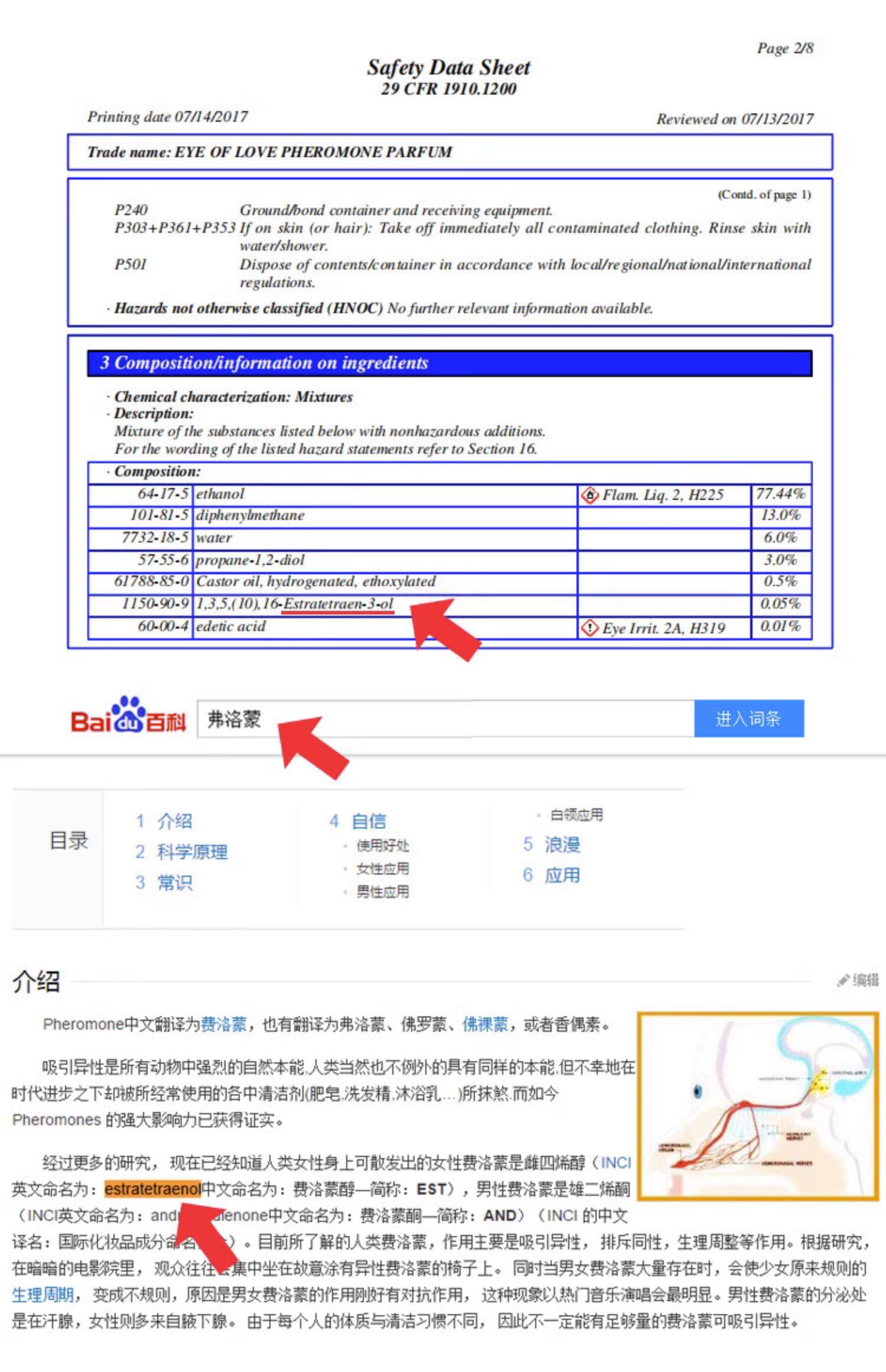Follow the 佛裸蒙 hyperlink
This screenshot has width=886, height=1372.
point(485,1024)
